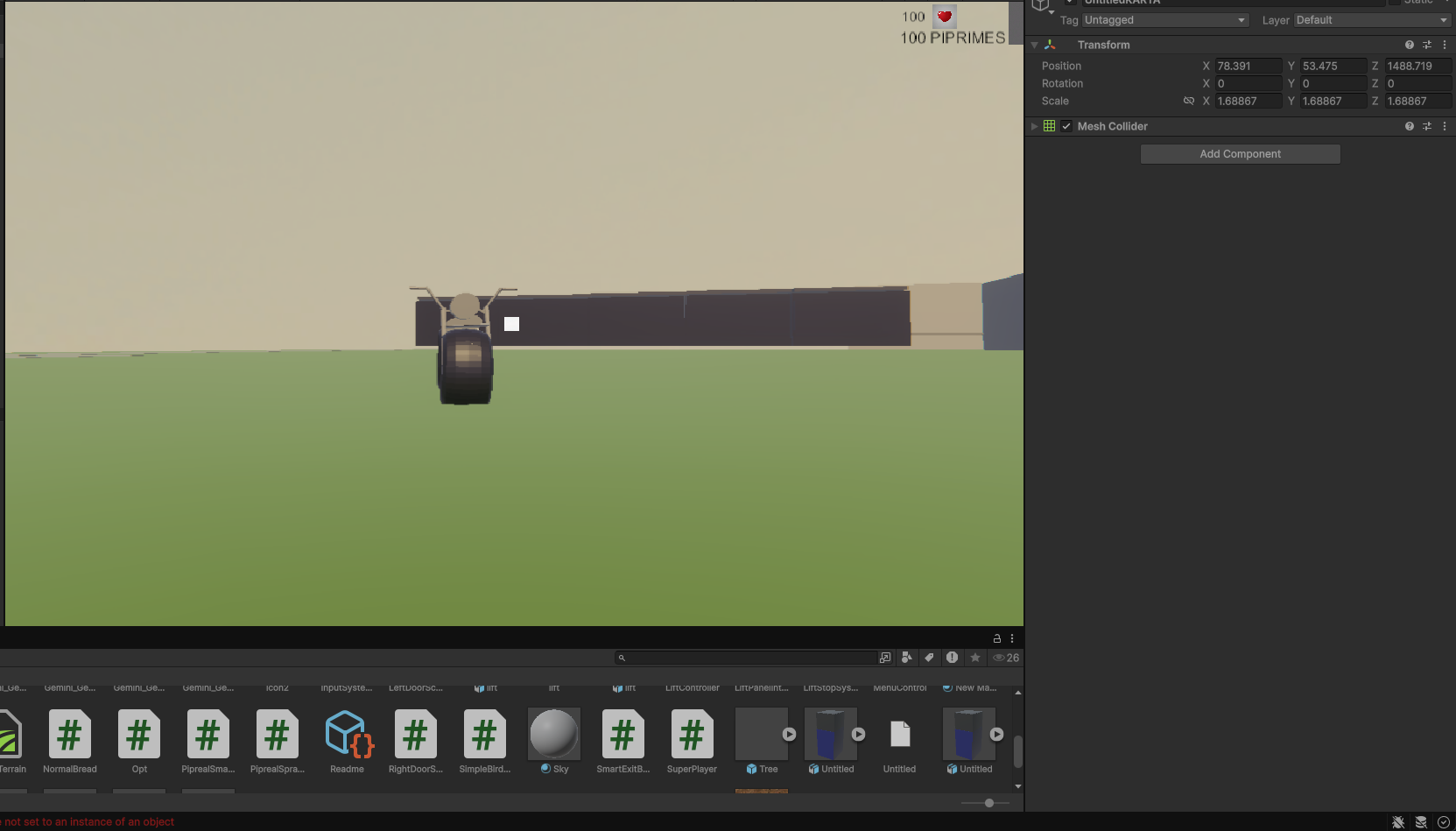Image resolution: width=1456 pixels, height=831 pixels.
Task: Click the Mesh Collider component title
Action: pos(1112,126)
